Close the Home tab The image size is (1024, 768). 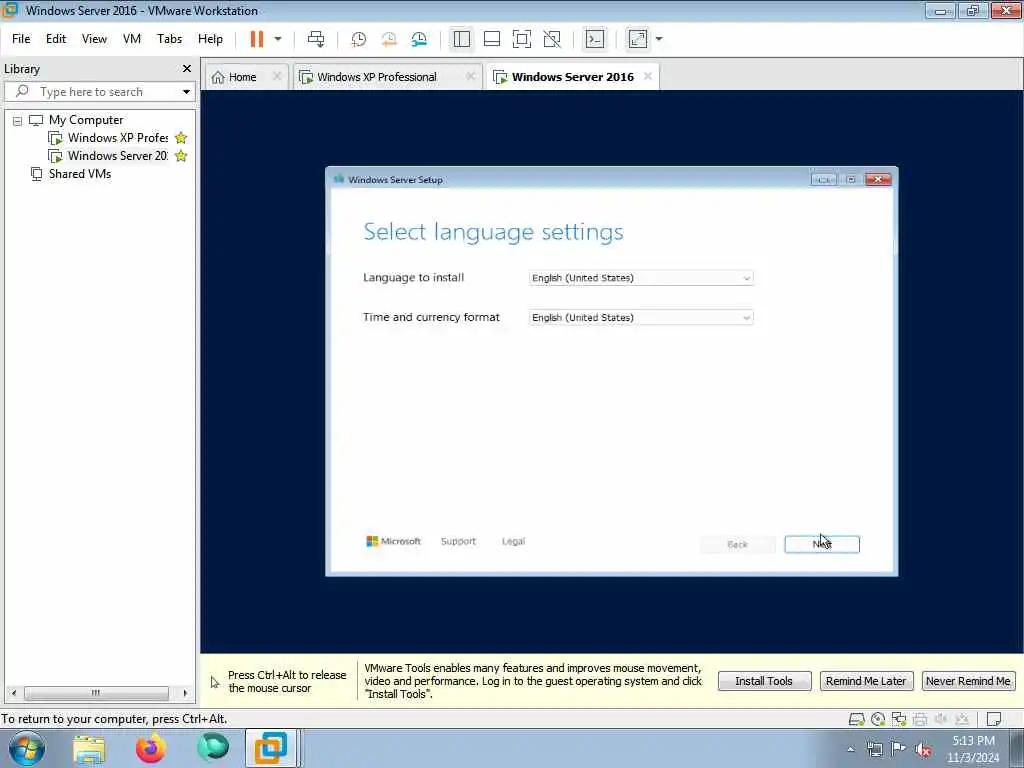pos(277,76)
